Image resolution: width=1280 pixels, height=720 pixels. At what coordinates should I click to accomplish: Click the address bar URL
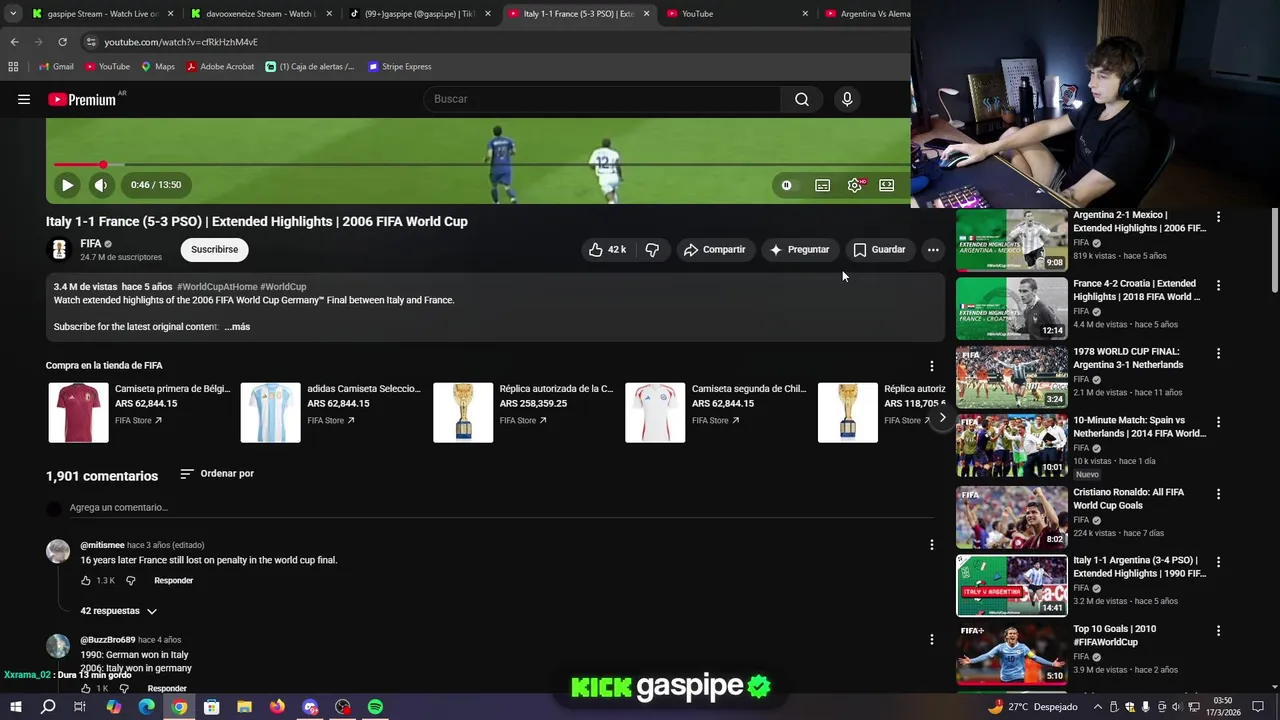coord(181,42)
